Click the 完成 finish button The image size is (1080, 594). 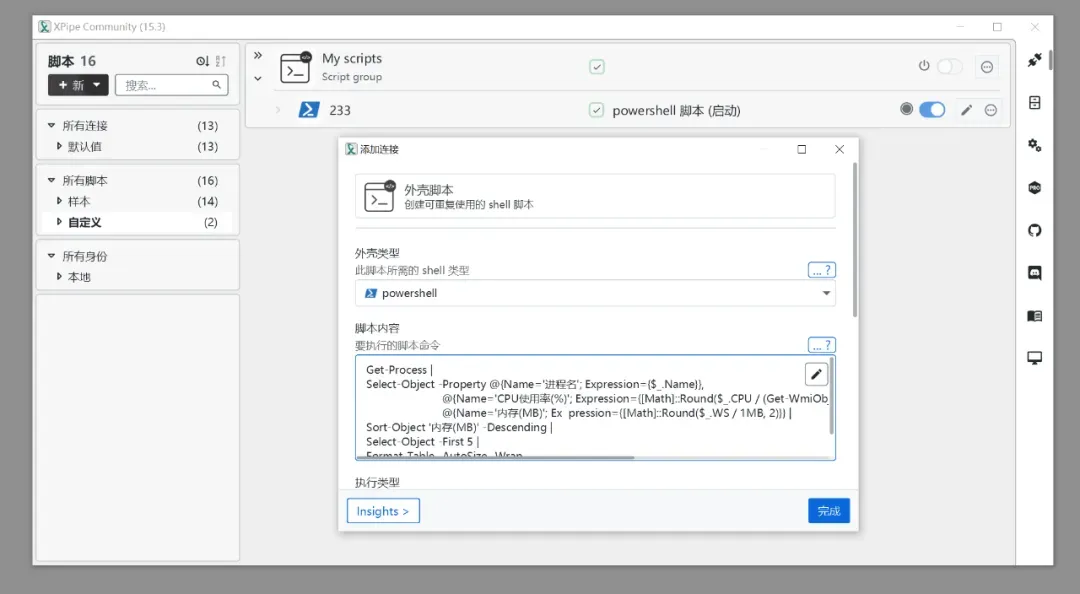tap(829, 511)
